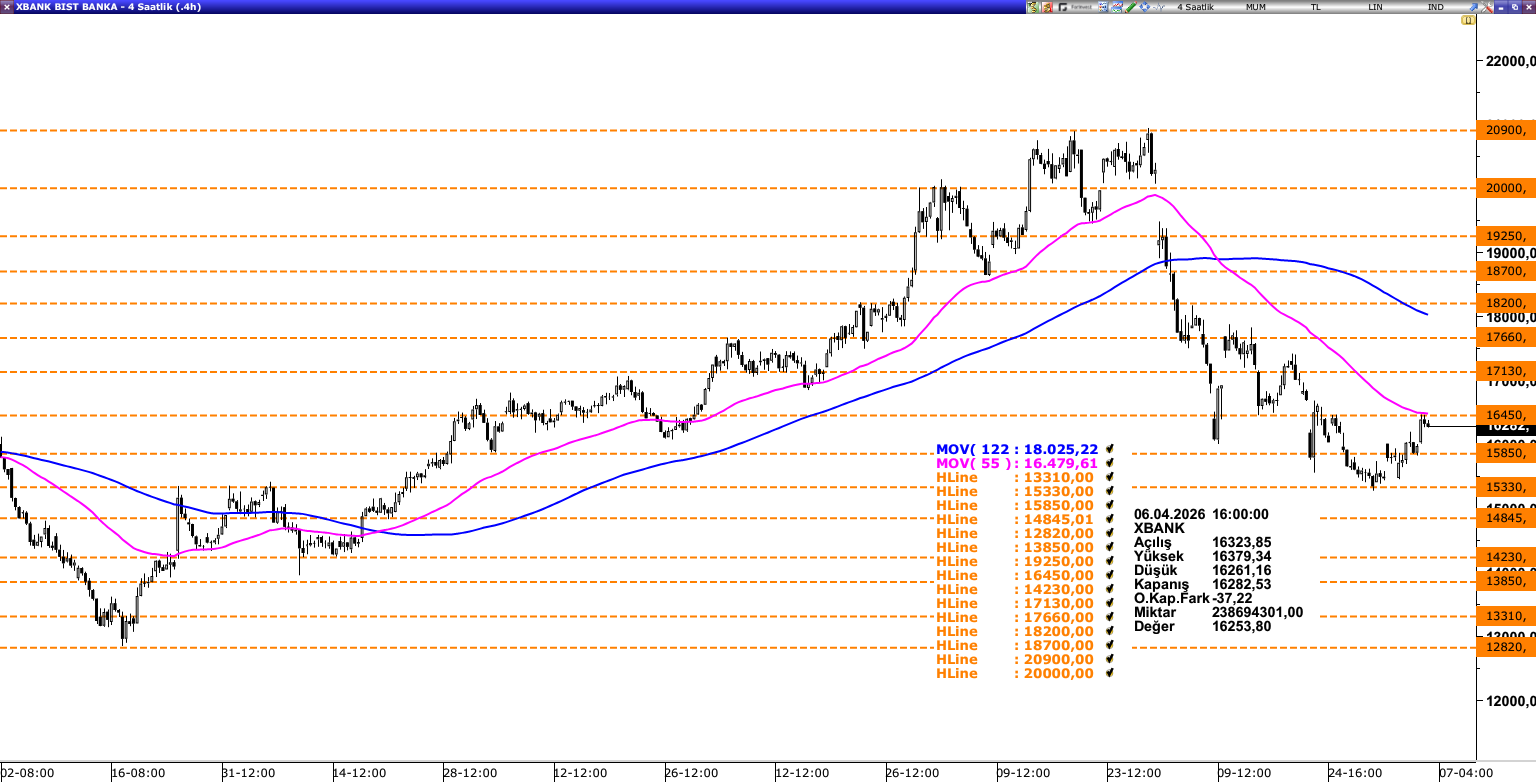Open the tools wrench icon
Image resolution: width=1536 pixels, height=782 pixels.
pos(1487,6)
